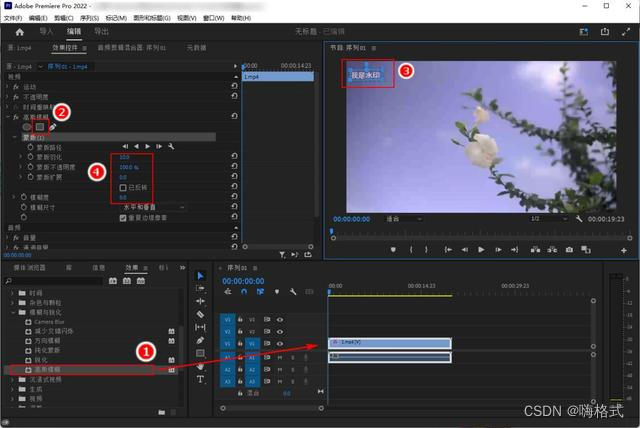
Task: Toggle track lock for V3
Action: pyautogui.click(x=240, y=320)
